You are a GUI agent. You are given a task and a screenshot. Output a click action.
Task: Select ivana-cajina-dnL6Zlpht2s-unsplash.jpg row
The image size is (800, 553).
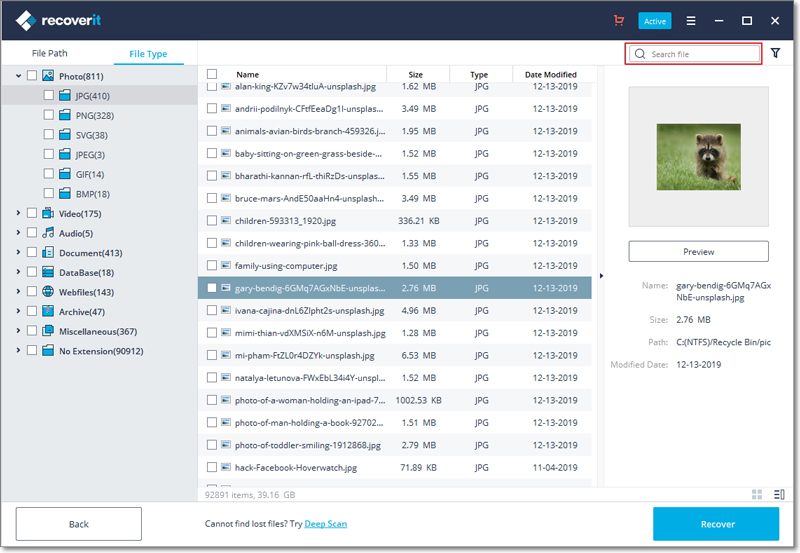tap(394, 310)
